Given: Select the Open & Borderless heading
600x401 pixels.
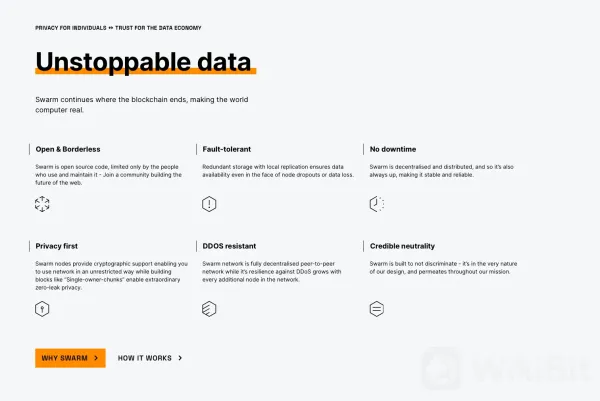Looking at the screenshot, I should (68, 149).
